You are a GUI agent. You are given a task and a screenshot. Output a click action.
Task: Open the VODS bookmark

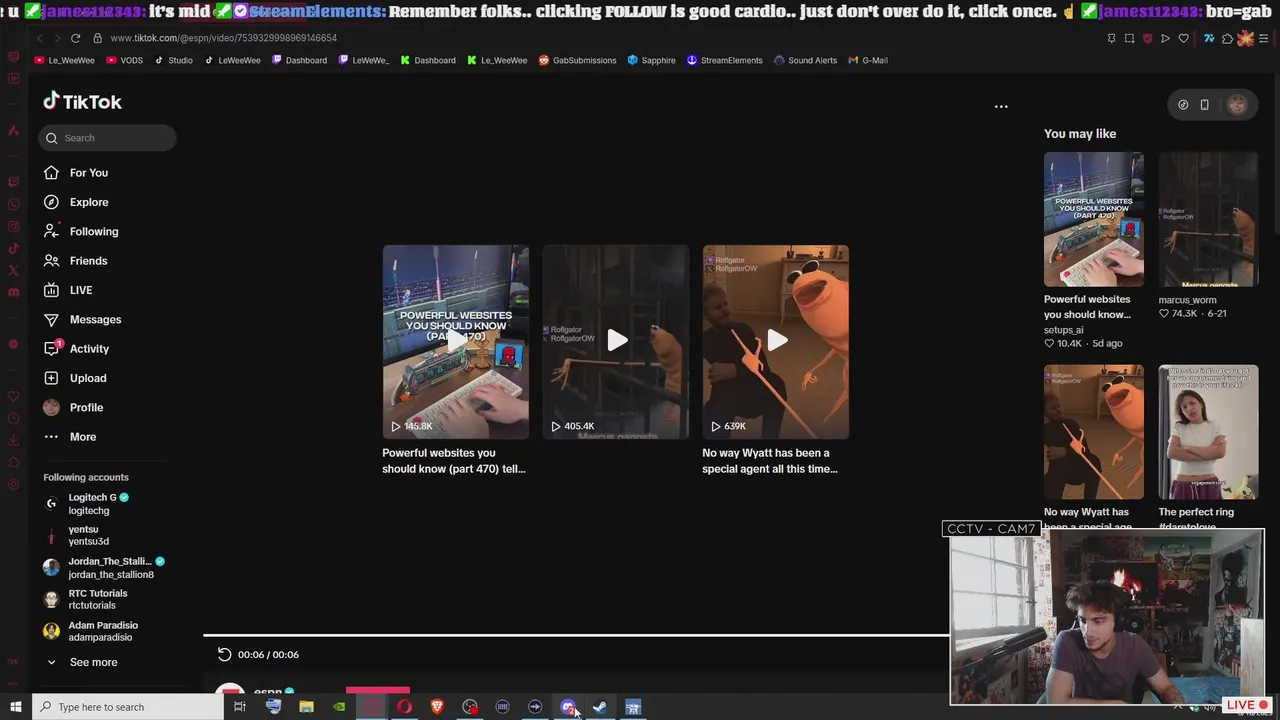point(125,60)
